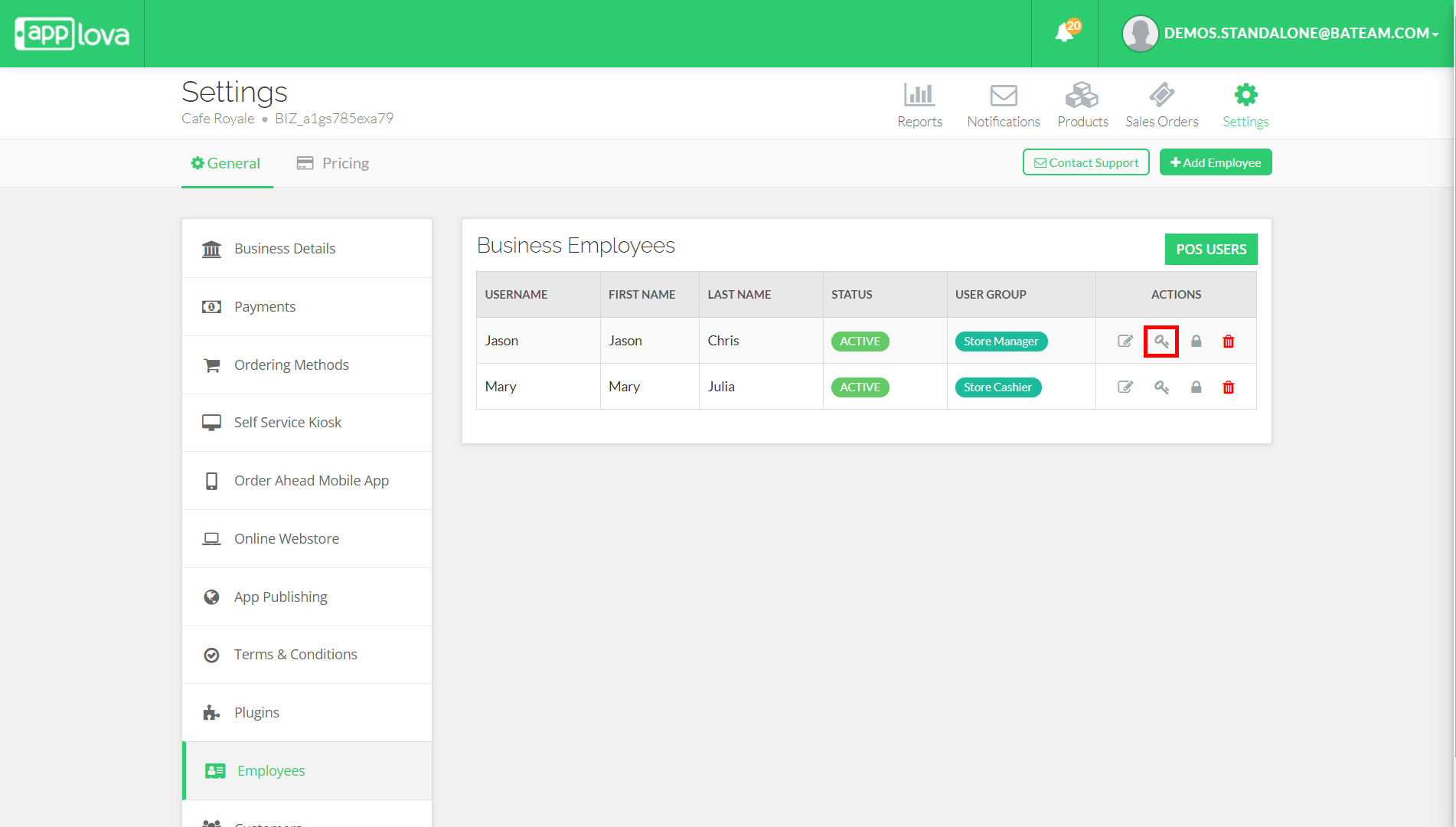Open POS USERS list
The width and height of the screenshot is (1456, 827).
tap(1210, 250)
